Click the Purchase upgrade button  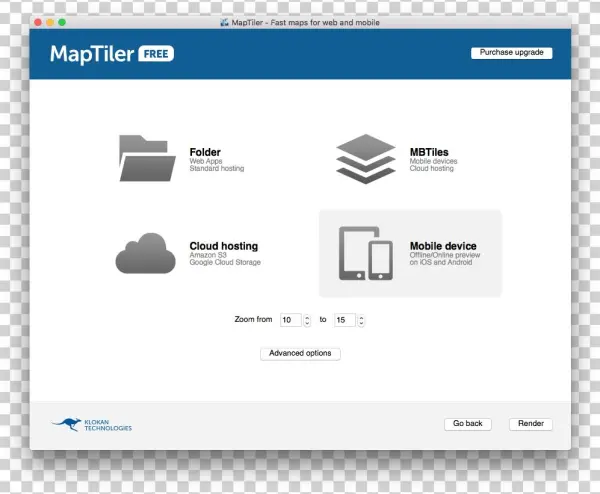(x=512, y=53)
